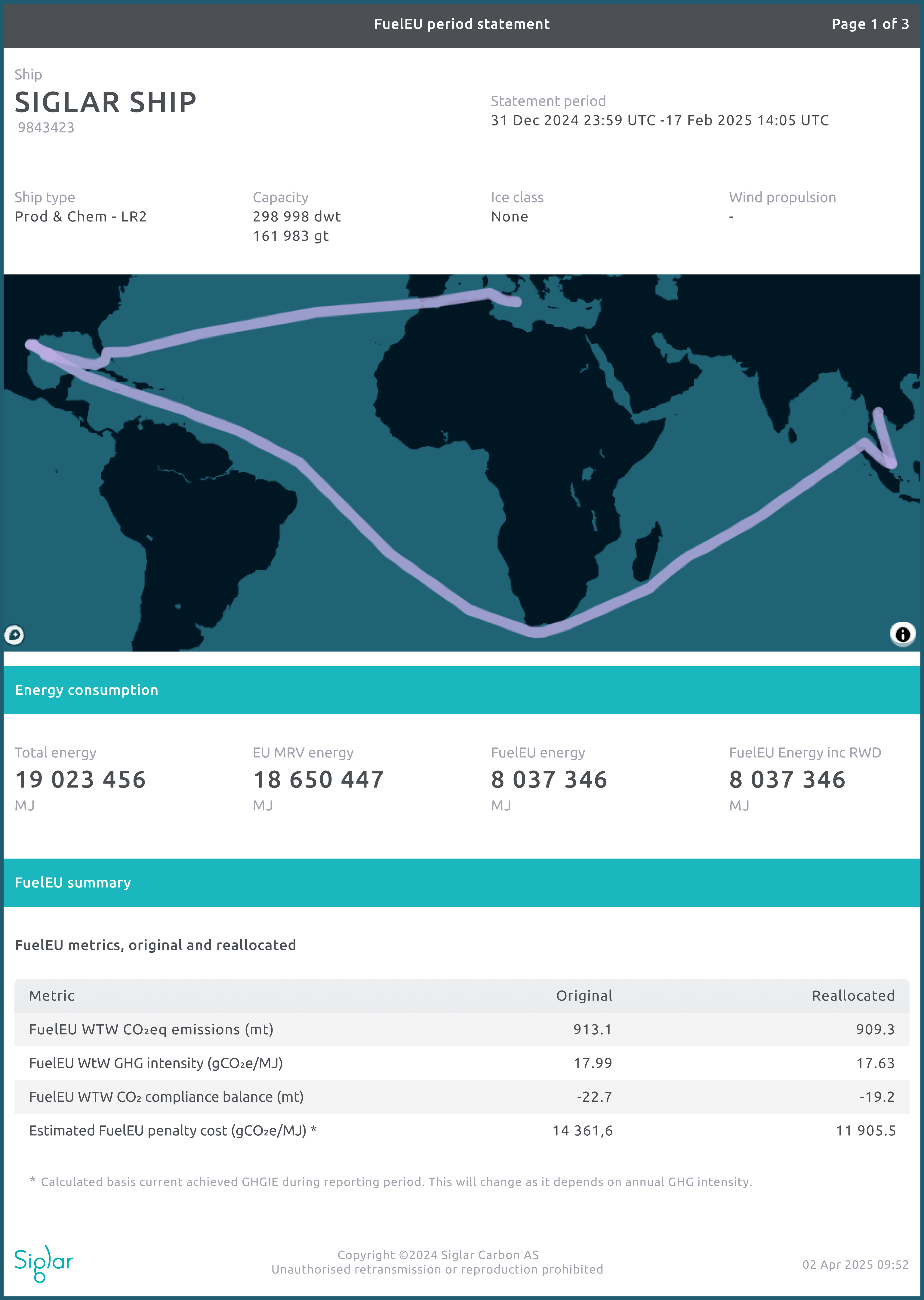Select IMO number 9843423

pos(46,128)
